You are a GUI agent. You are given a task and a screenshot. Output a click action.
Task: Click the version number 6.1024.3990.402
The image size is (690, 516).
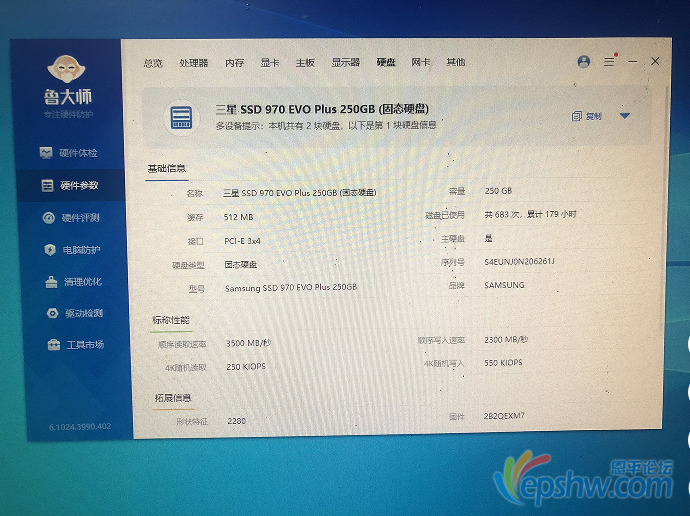(80, 426)
